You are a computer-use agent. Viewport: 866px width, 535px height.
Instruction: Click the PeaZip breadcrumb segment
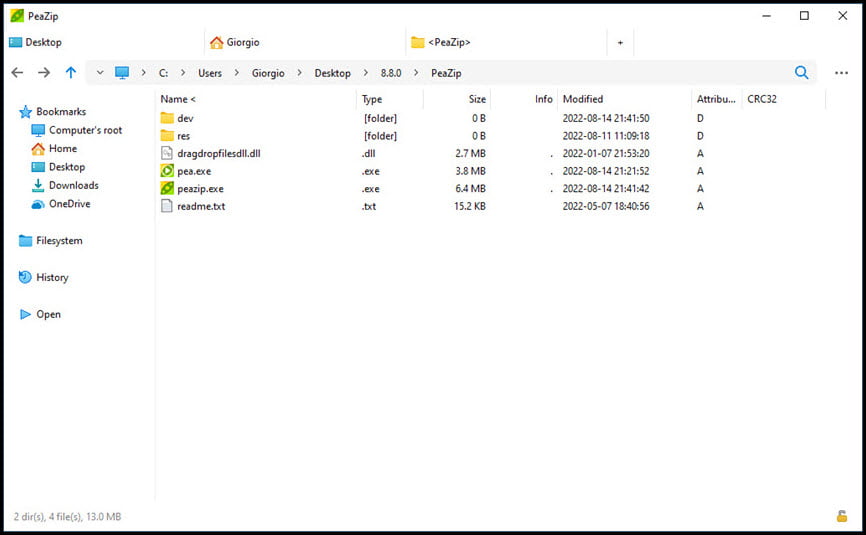click(x=446, y=73)
